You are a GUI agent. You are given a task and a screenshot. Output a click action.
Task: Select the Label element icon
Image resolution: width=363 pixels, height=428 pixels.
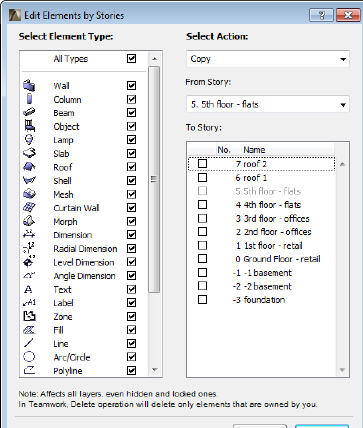(x=29, y=303)
